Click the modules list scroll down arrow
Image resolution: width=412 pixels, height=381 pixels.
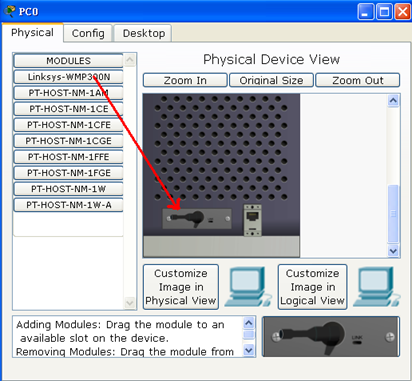(x=130, y=303)
